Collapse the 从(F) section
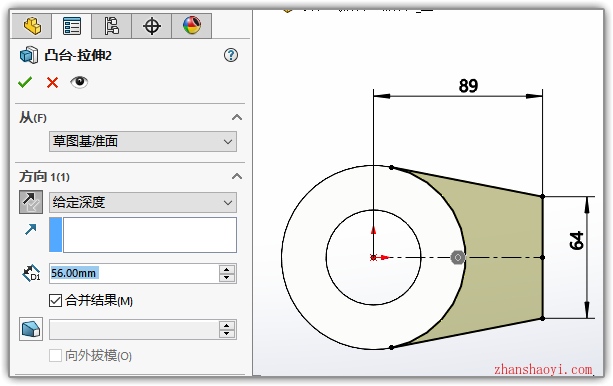The image size is (613, 386). pos(237,117)
